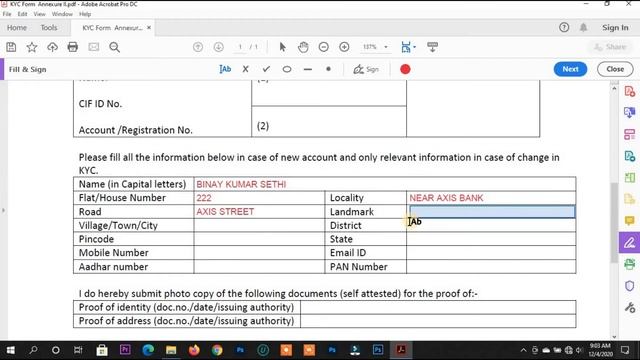Select the circle annotation tool
Viewport: 640px width, 360px height.
pyautogui.click(x=287, y=69)
